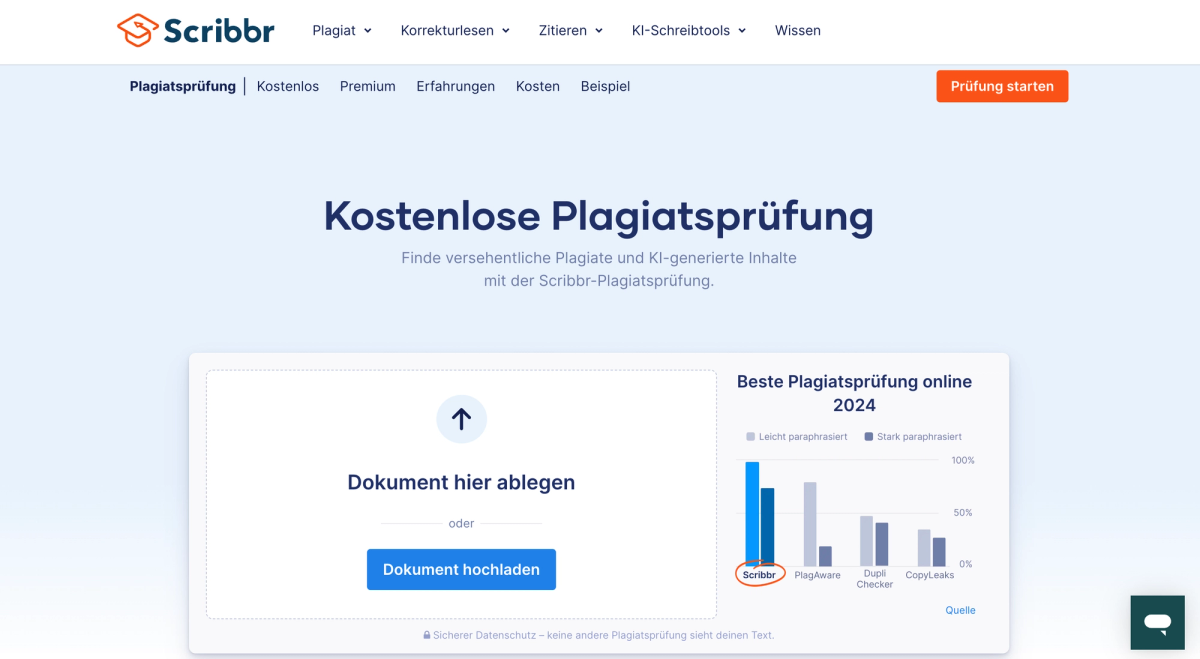Click the lock icon beside Sicherer Datenschutz
Screen dimensions: 1200x659
427,635
